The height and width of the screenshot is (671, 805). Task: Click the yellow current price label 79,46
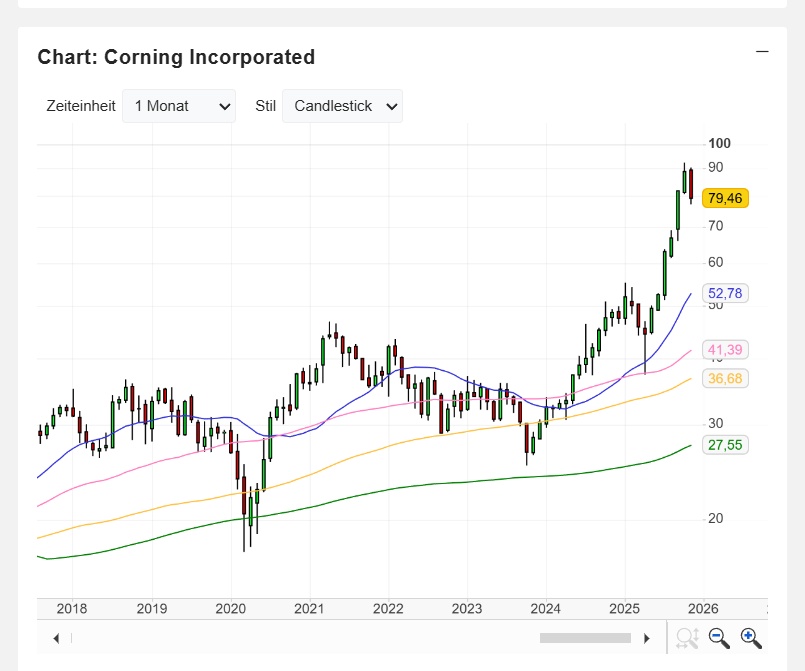tap(726, 198)
